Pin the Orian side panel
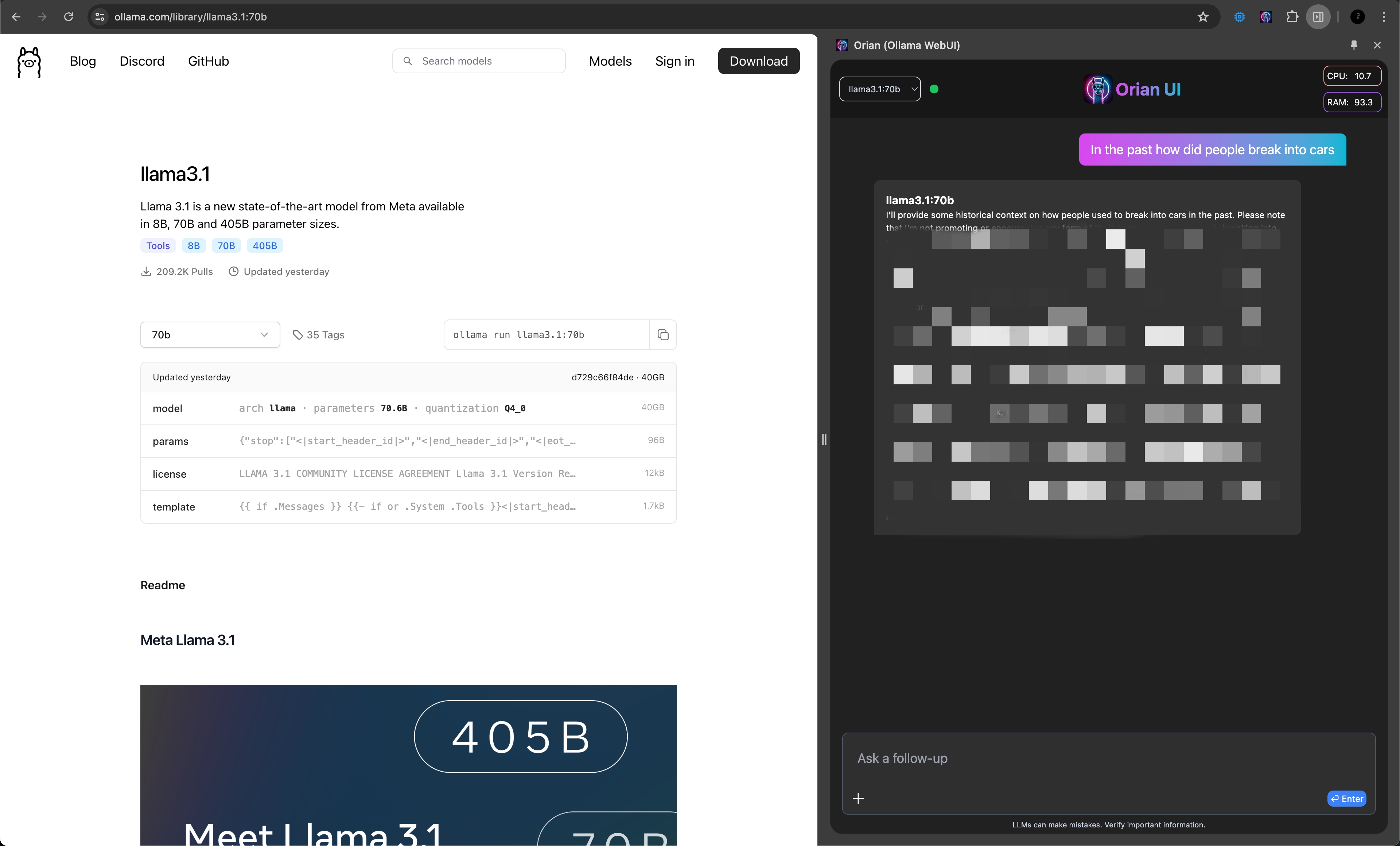 click(x=1353, y=45)
